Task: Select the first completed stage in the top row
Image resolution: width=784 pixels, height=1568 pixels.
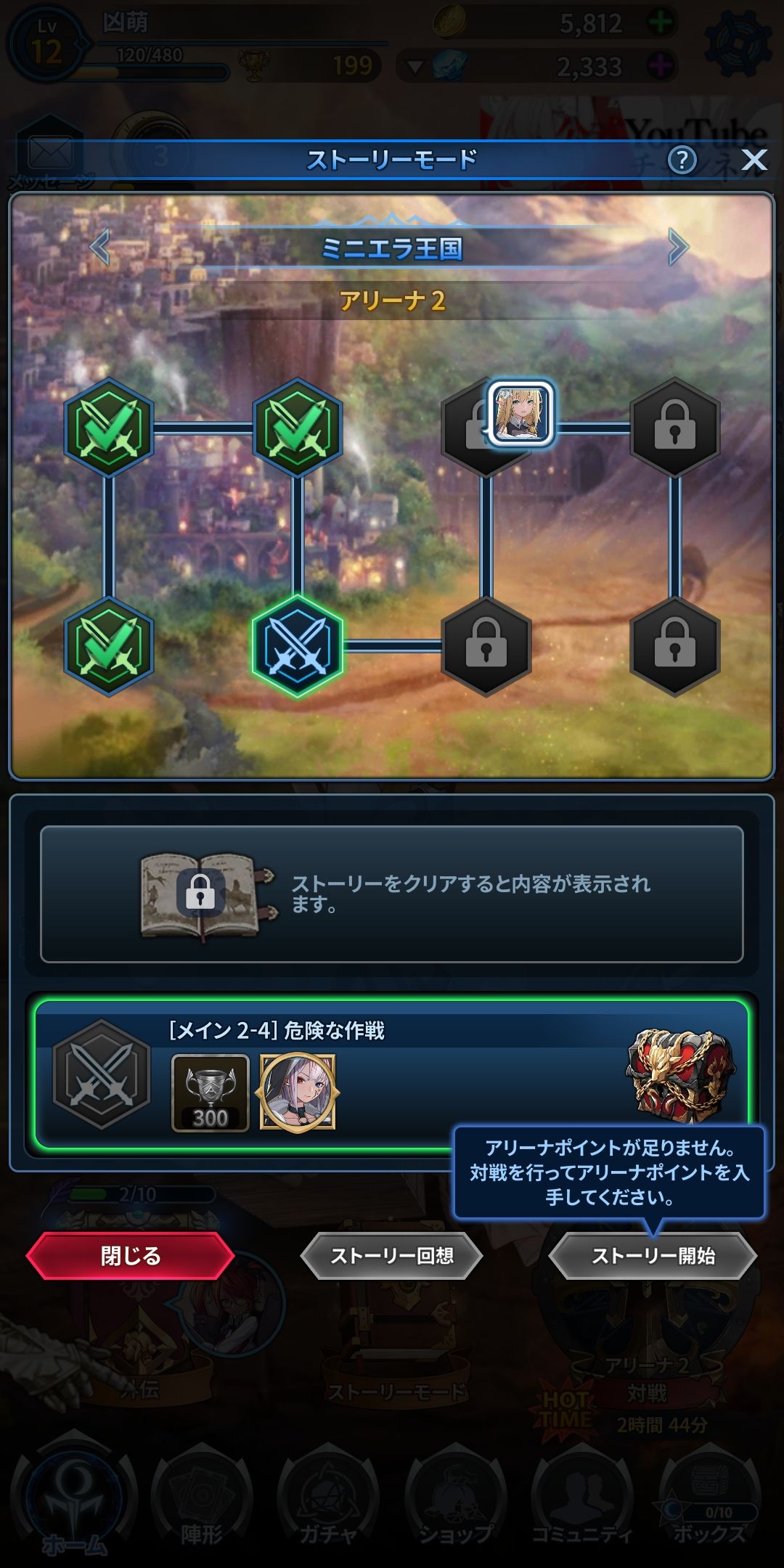Action: click(109, 428)
